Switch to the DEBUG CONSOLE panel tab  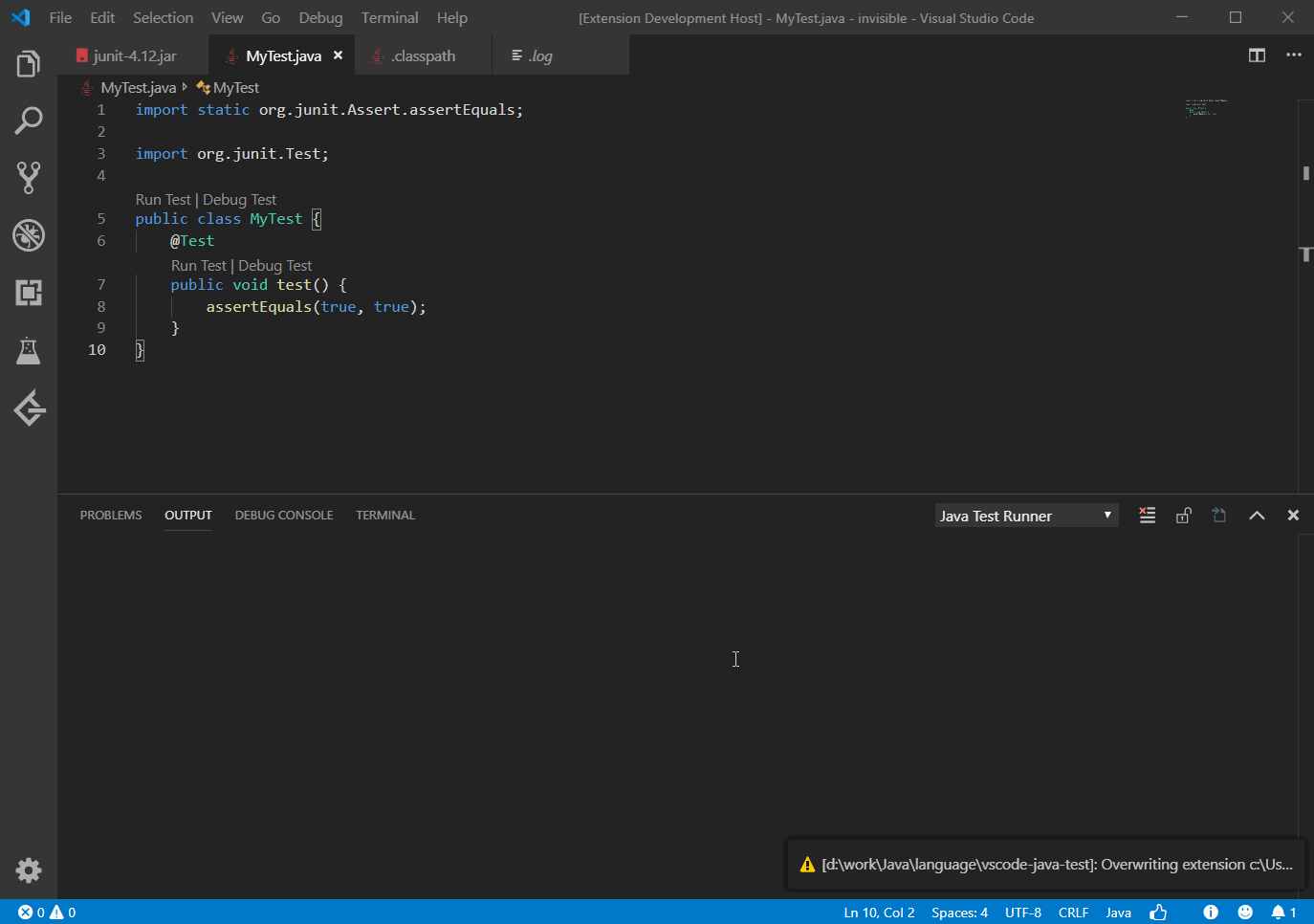pos(284,515)
